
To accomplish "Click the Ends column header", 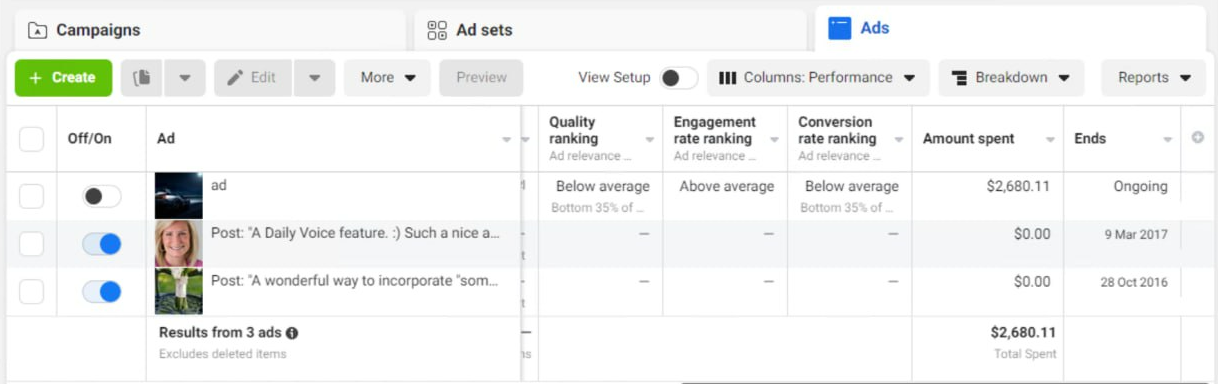I will 1090,139.
